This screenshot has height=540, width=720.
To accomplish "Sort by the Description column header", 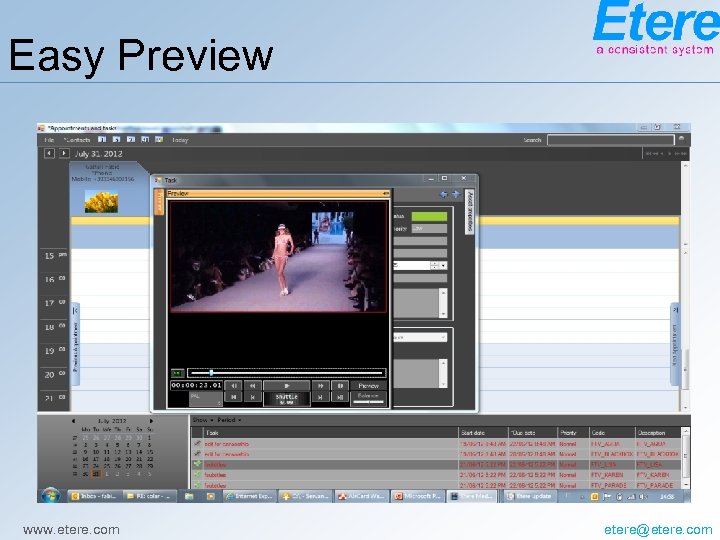I will (x=658, y=433).
